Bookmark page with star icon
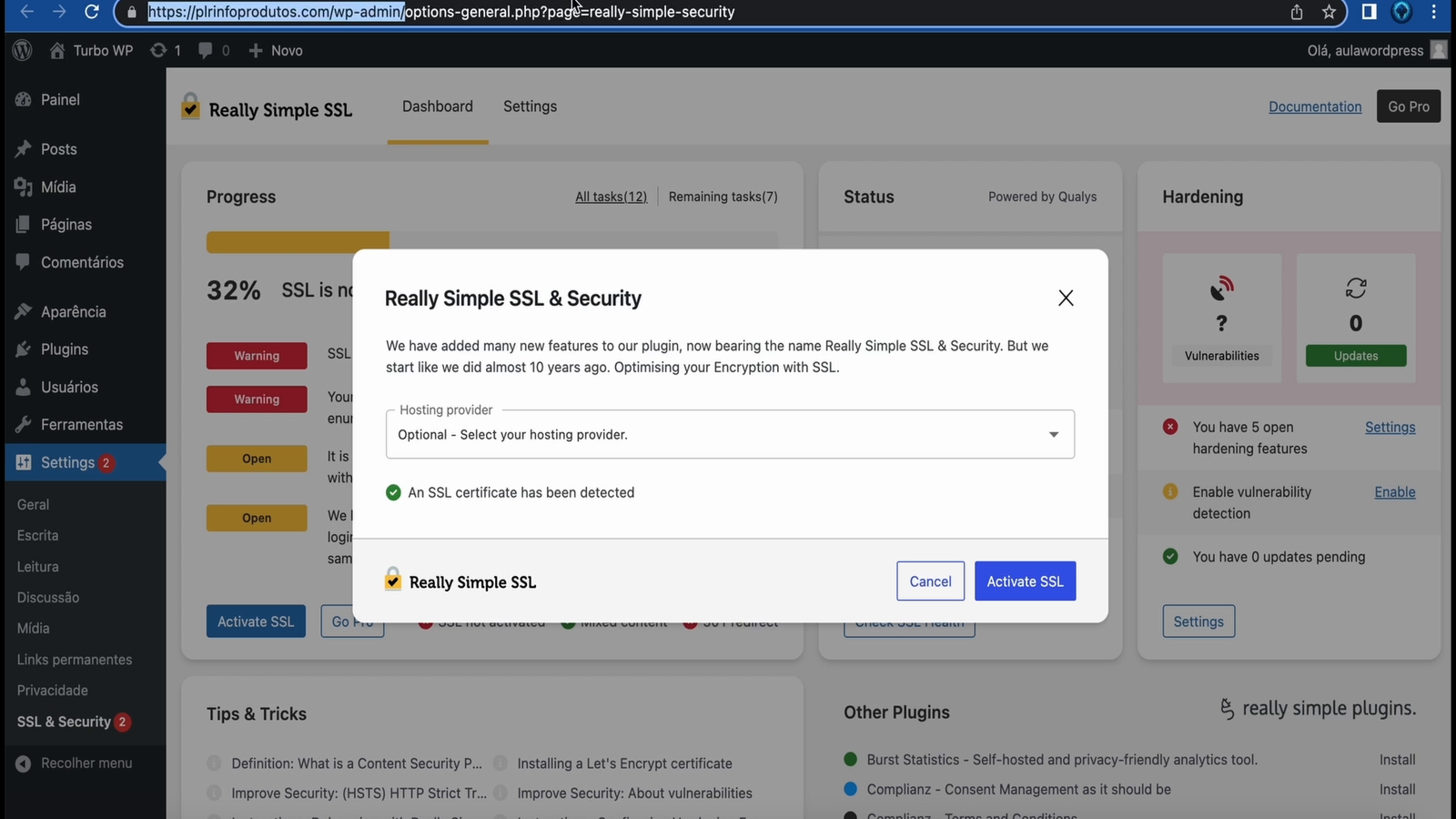Viewport: 1456px width, 819px height. click(1329, 12)
